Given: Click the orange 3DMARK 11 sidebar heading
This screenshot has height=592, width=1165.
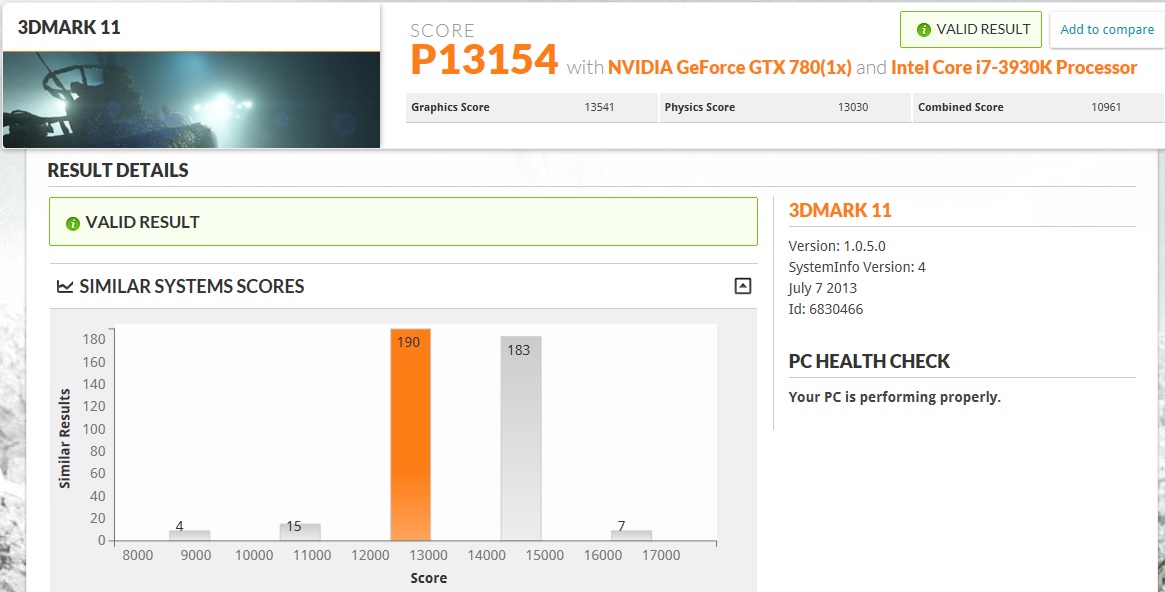Looking at the screenshot, I should [x=840, y=210].
